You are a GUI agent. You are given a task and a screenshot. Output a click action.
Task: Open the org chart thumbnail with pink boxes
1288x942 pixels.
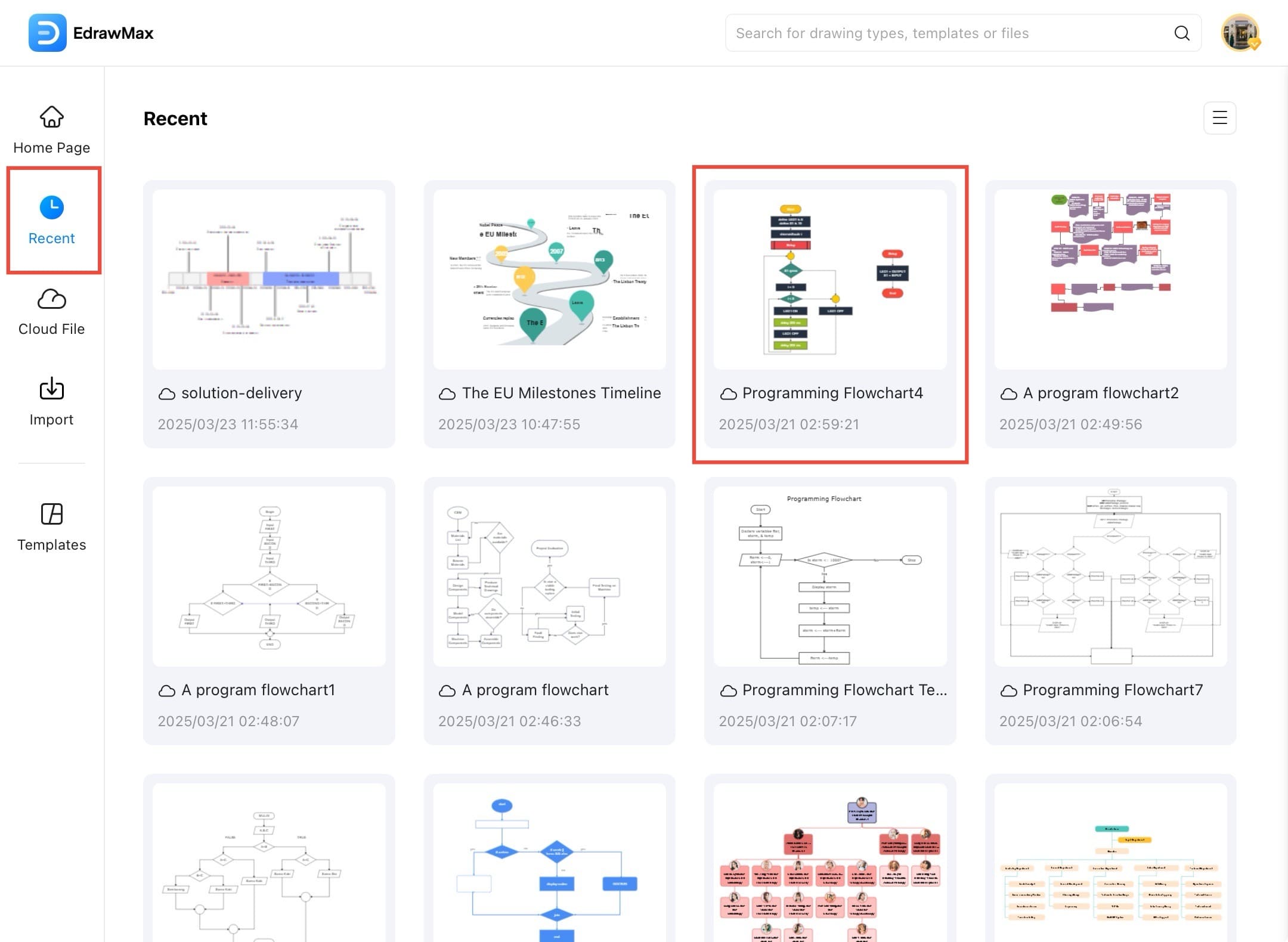[x=830, y=864]
